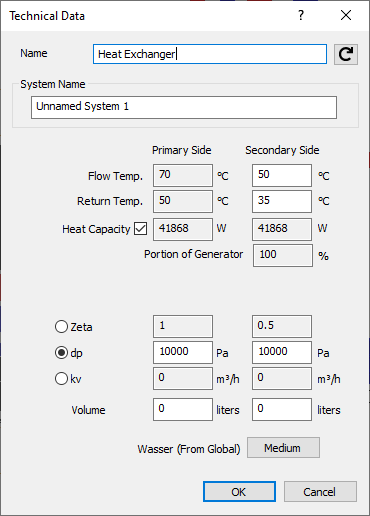Click the Wasser (From Global) label
The height and width of the screenshot is (516, 370).
[189, 449]
